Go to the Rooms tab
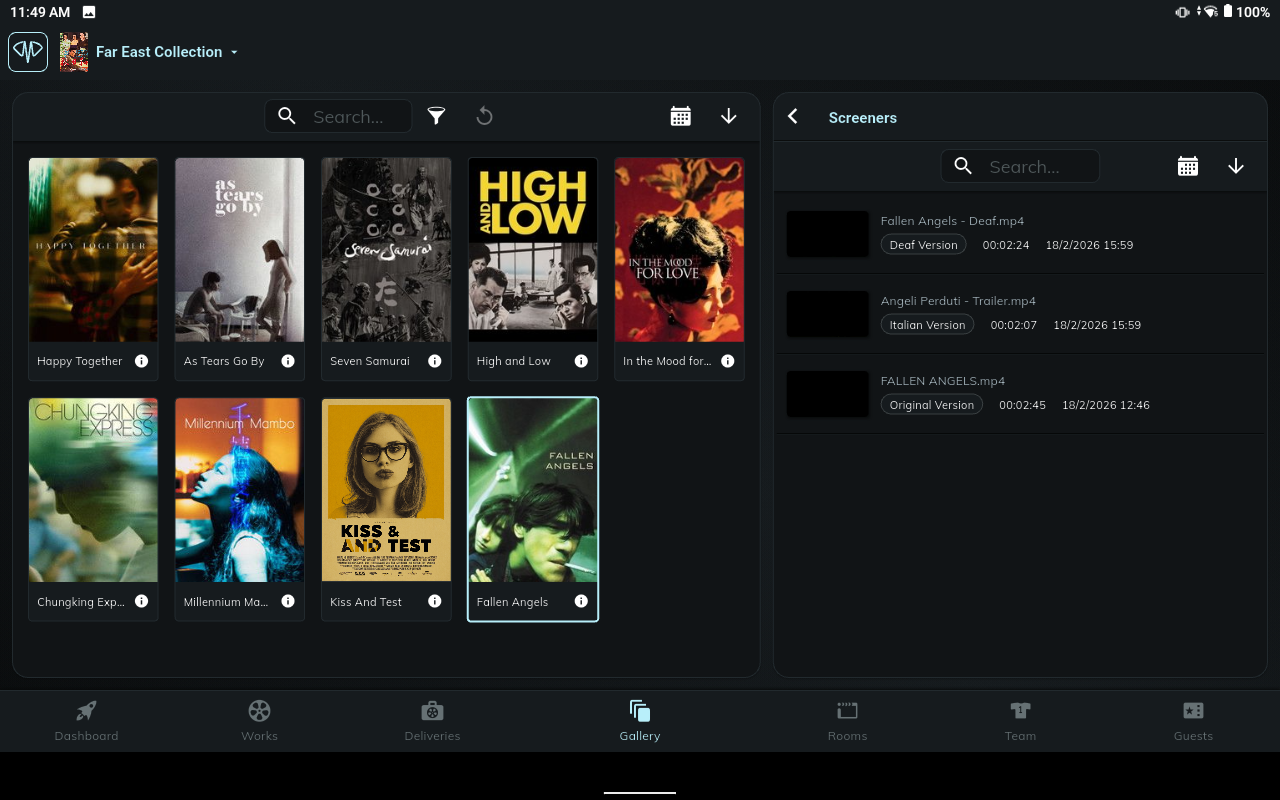The image size is (1280, 800). pyautogui.click(x=847, y=721)
